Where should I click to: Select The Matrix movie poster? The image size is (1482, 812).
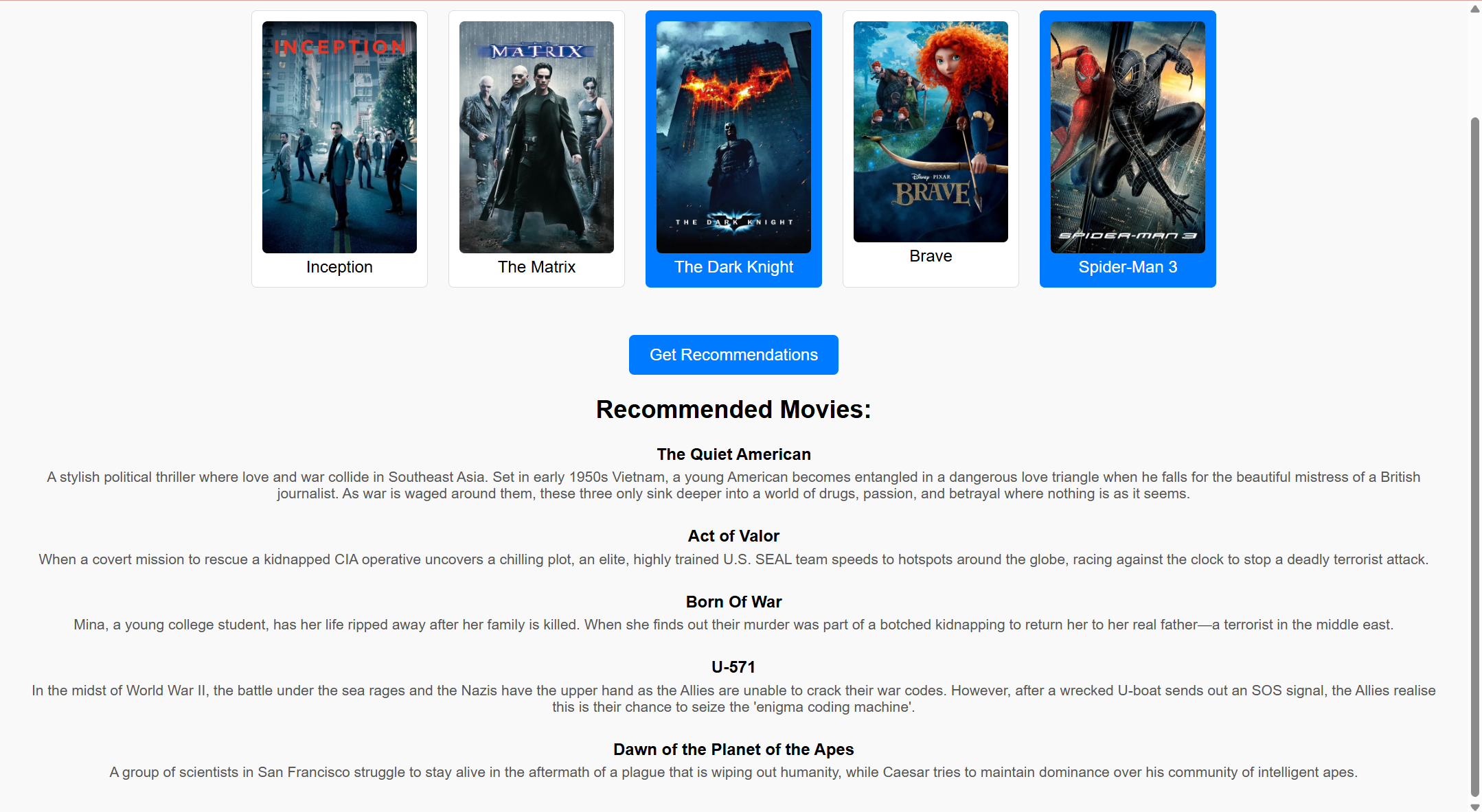pyautogui.click(x=536, y=137)
